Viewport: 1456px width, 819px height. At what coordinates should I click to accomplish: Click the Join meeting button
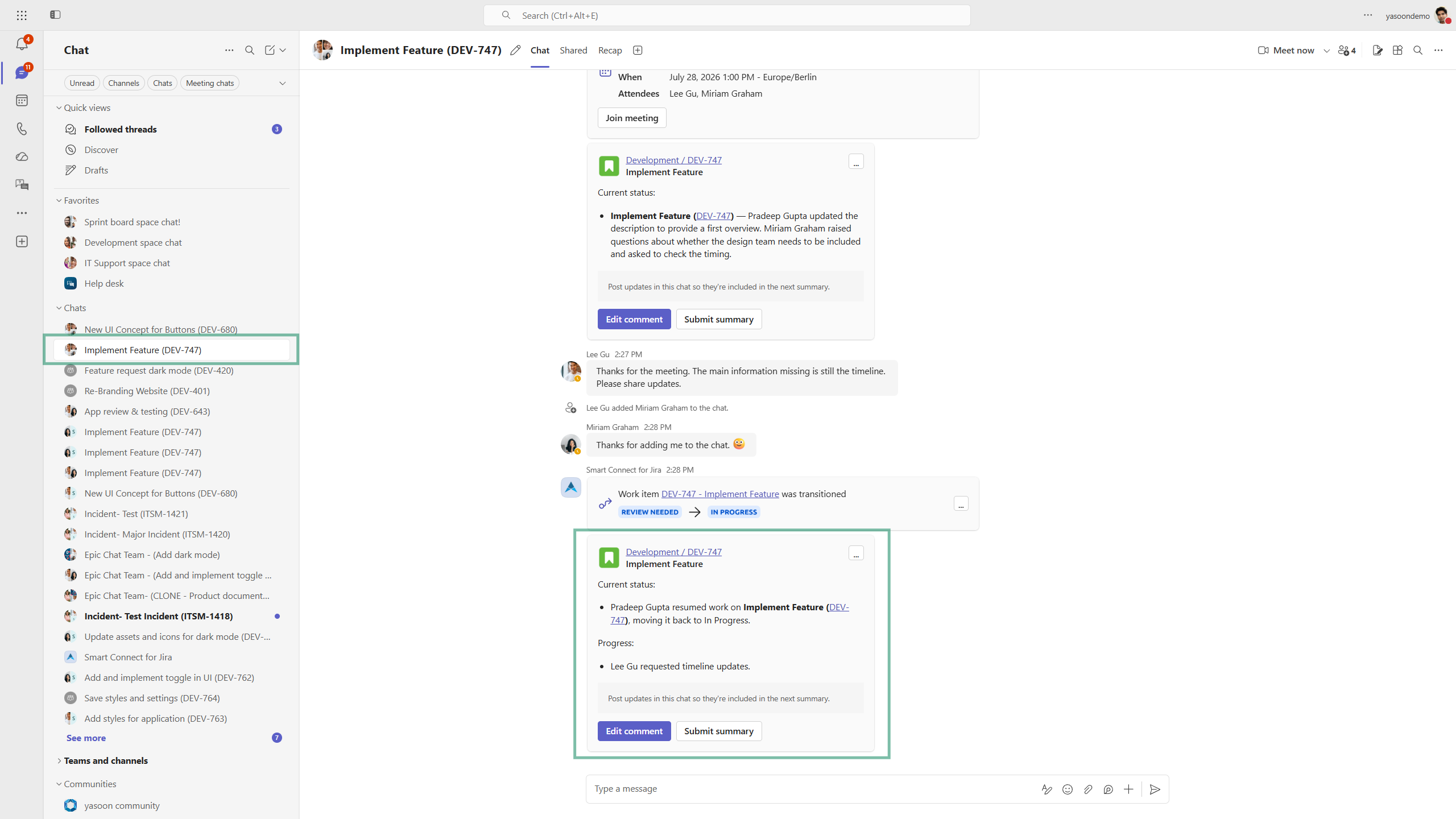tap(632, 118)
